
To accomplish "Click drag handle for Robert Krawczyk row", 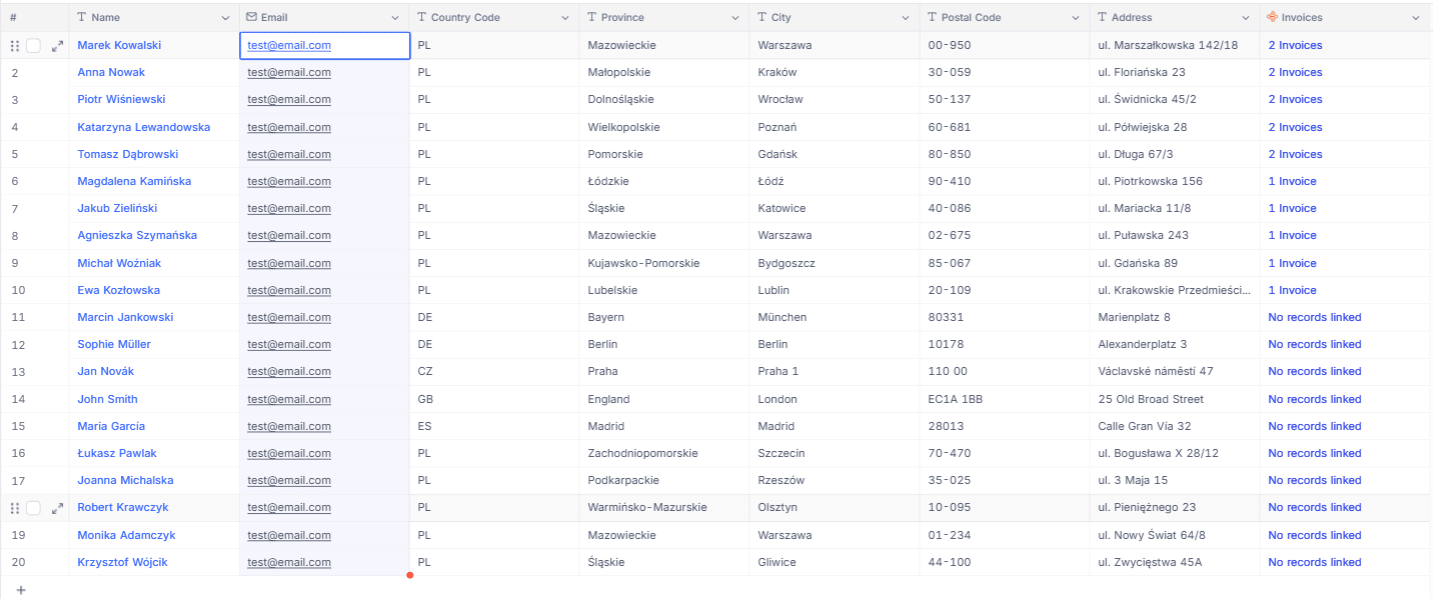I will click(14, 508).
